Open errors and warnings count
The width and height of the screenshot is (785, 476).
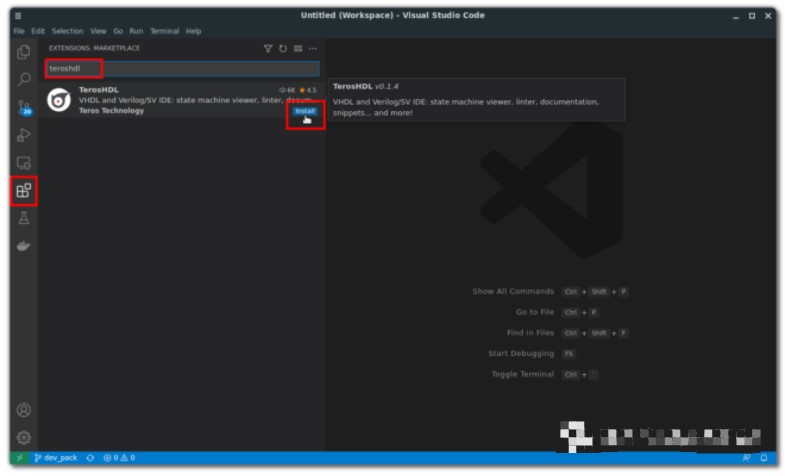pos(119,457)
